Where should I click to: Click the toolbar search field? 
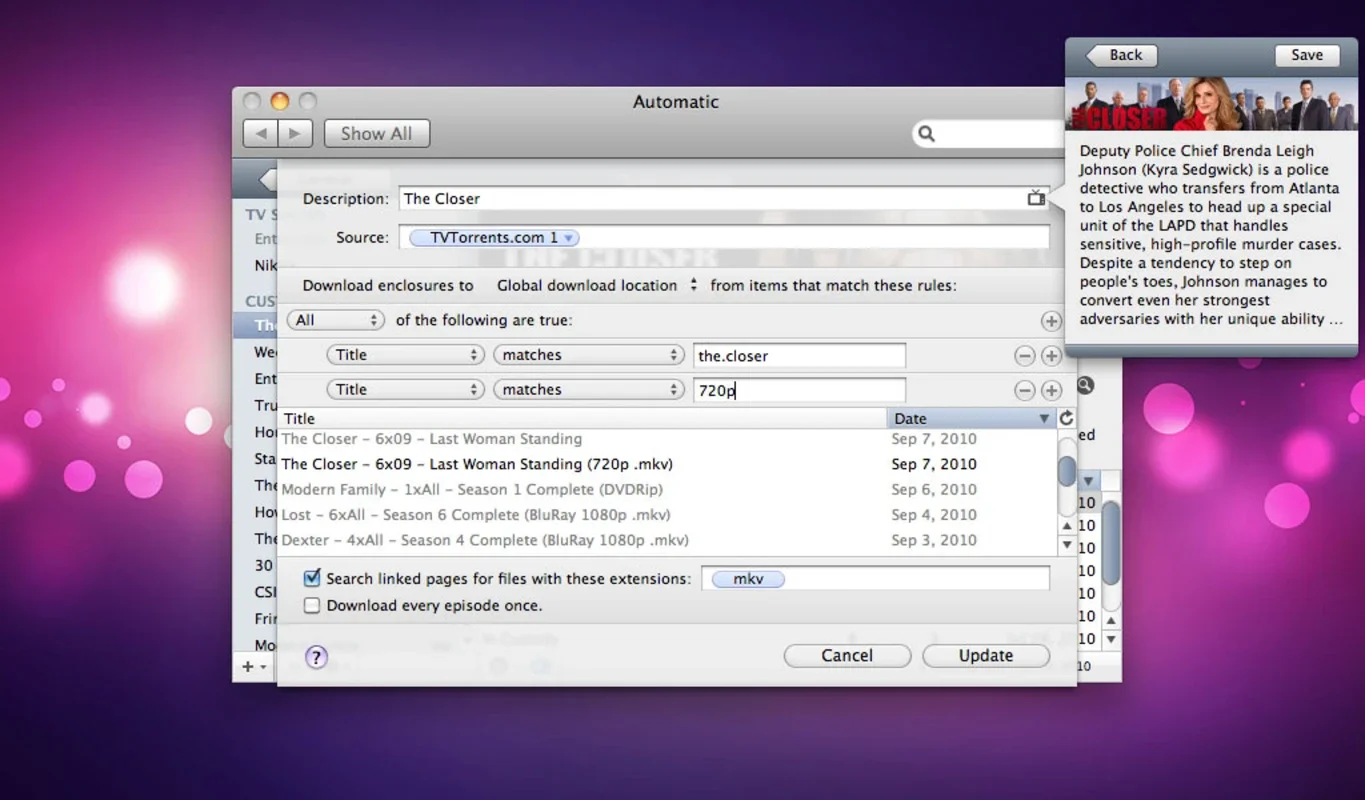click(x=987, y=133)
